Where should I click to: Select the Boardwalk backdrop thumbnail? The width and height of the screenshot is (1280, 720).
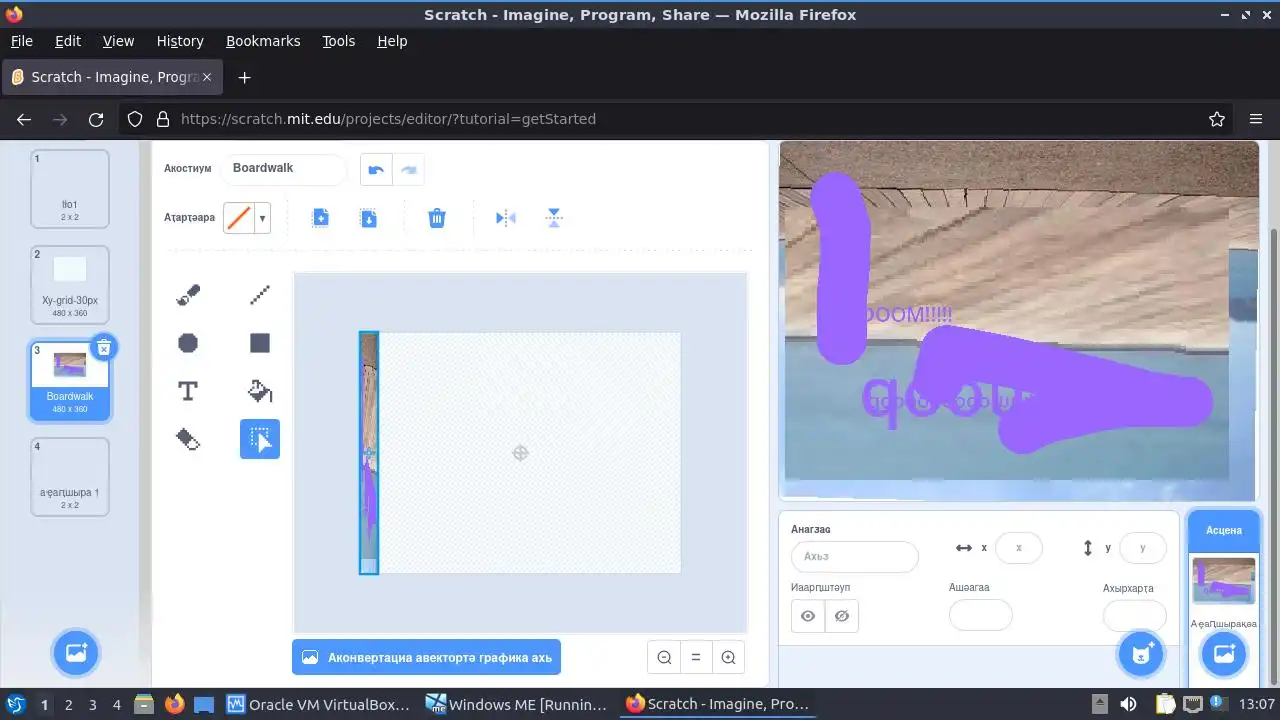[70, 381]
